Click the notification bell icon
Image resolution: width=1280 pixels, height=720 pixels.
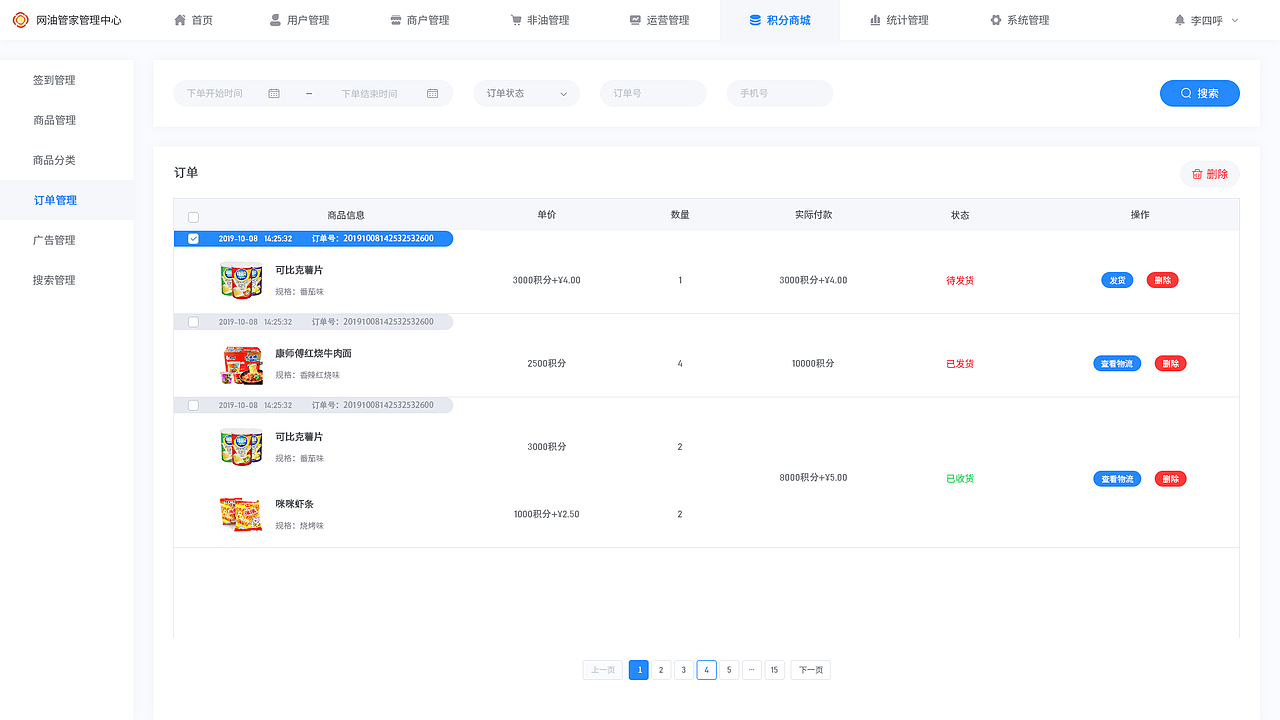[x=1180, y=20]
